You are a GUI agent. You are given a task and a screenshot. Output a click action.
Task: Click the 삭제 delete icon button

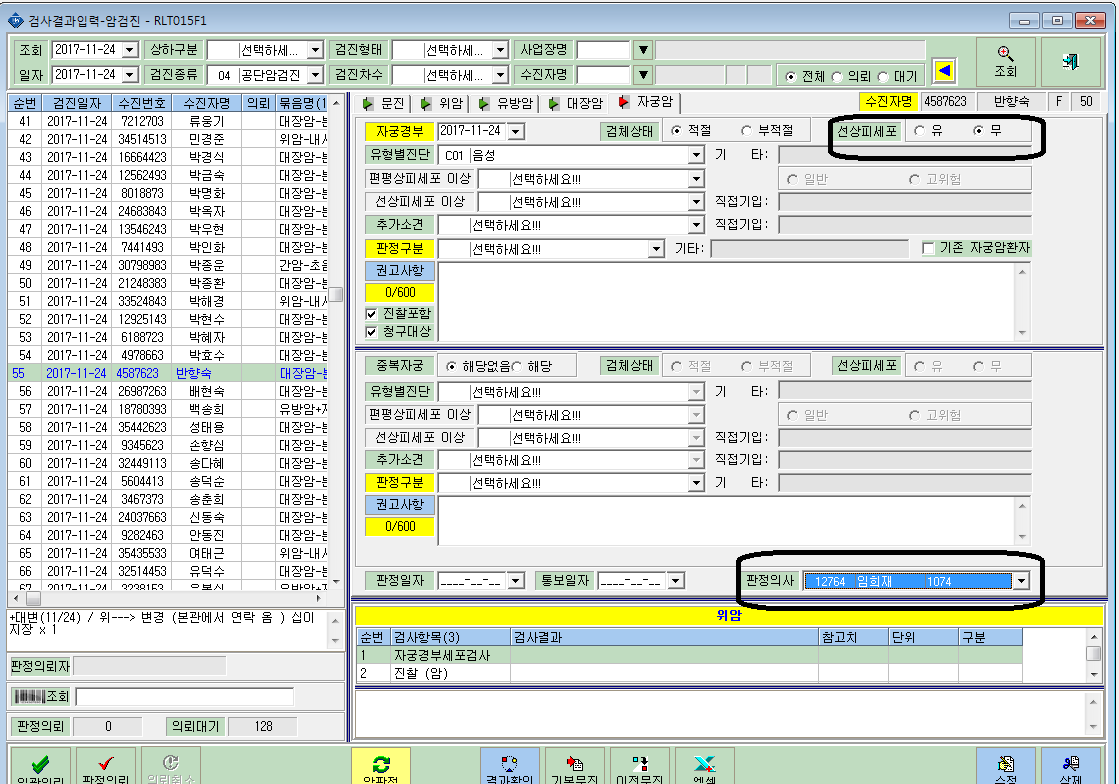pos(1070,768)
